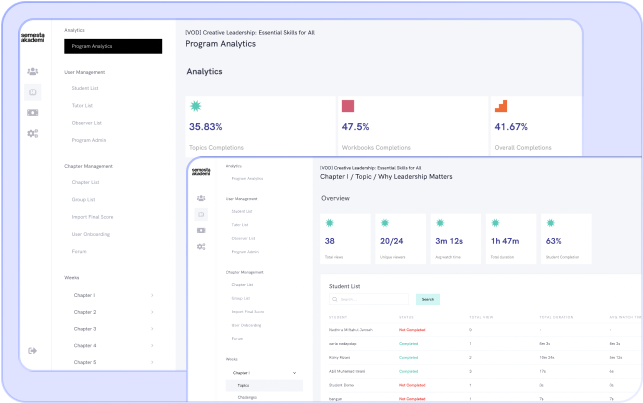643x403 pixels.
Task: Select Challenges under Chapter 1 in front window
Action: pos(247,397)
